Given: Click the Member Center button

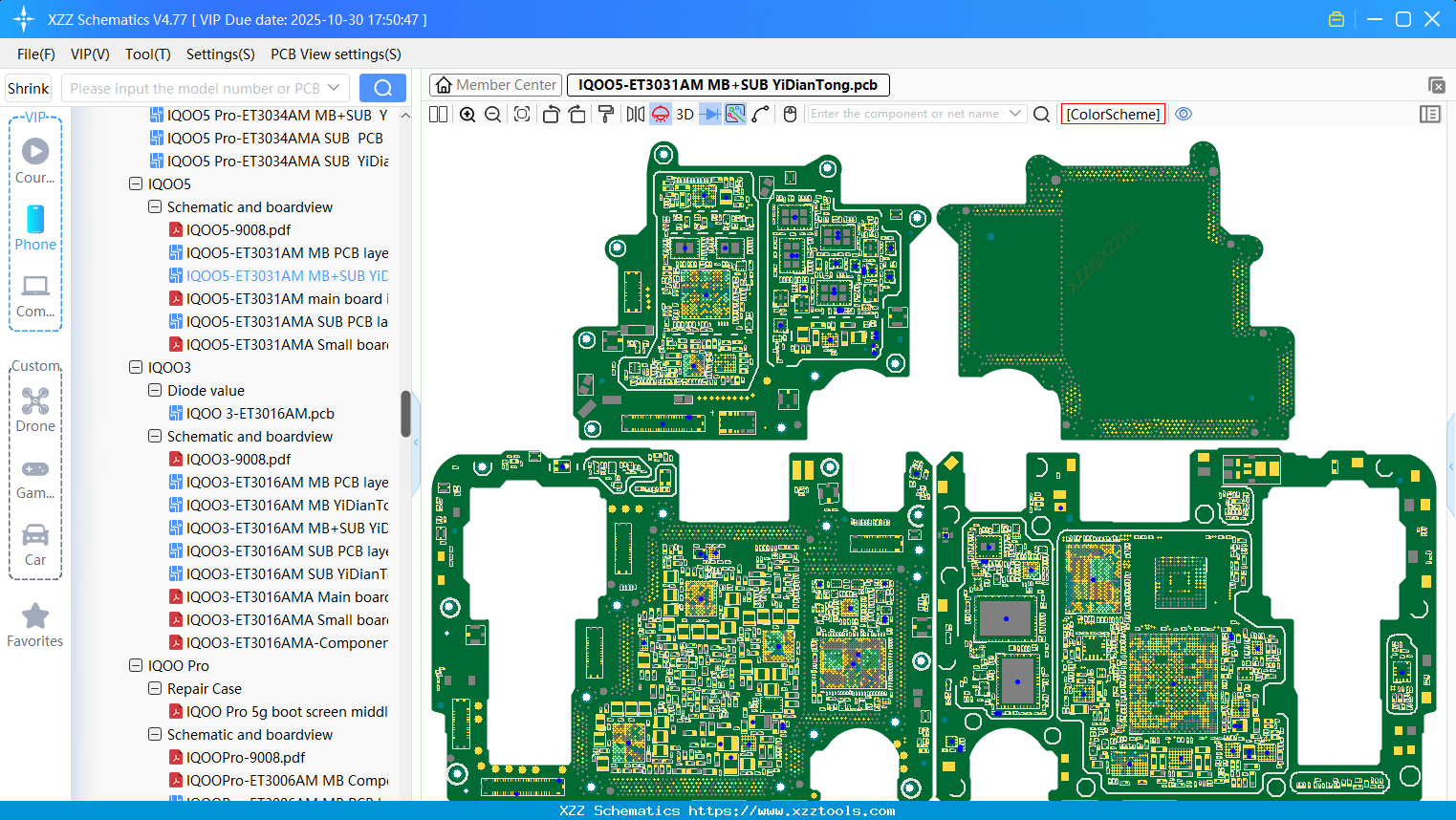Looking at the screenshot, I should click(495, 85).
